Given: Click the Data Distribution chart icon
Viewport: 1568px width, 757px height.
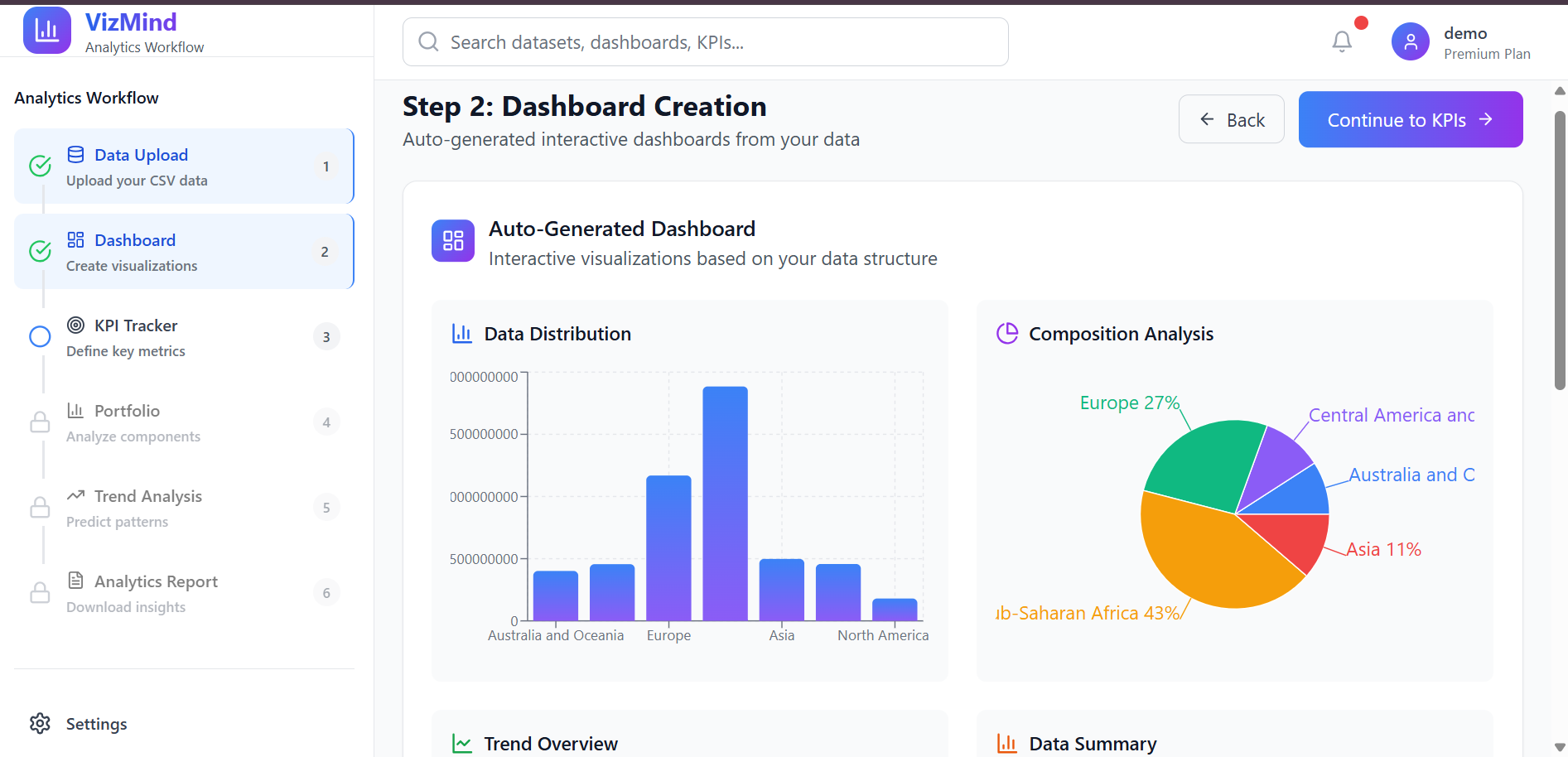Looking at the screenshot, I should [x=461, y=334].
